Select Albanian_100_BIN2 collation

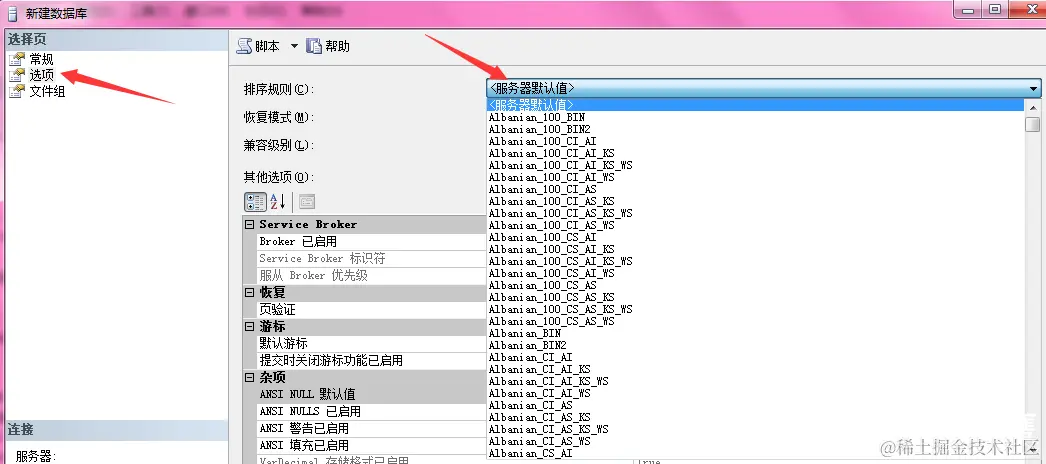(x=755, y=129)
